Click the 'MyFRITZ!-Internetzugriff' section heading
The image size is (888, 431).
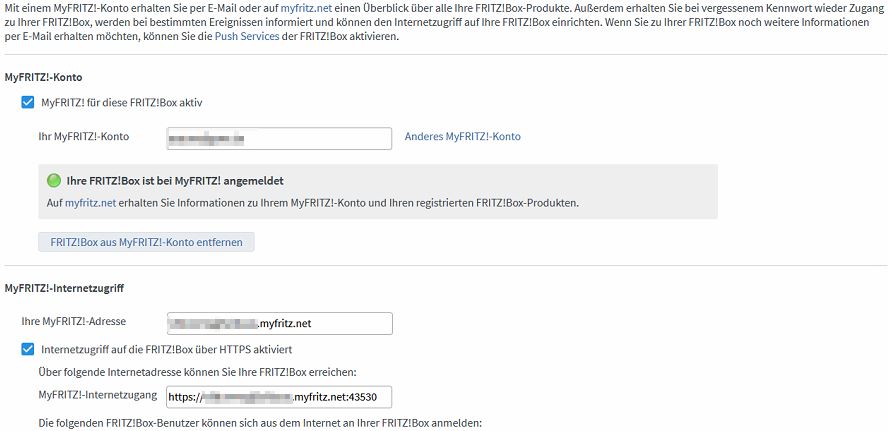coord(64,288)
